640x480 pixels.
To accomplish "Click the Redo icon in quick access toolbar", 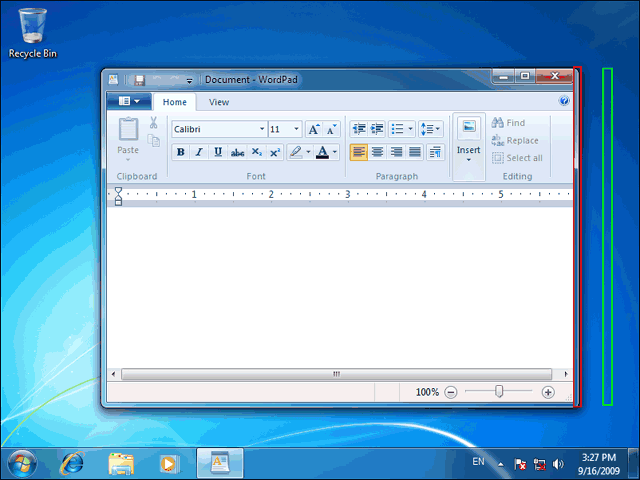I will [x=174, y=80].
